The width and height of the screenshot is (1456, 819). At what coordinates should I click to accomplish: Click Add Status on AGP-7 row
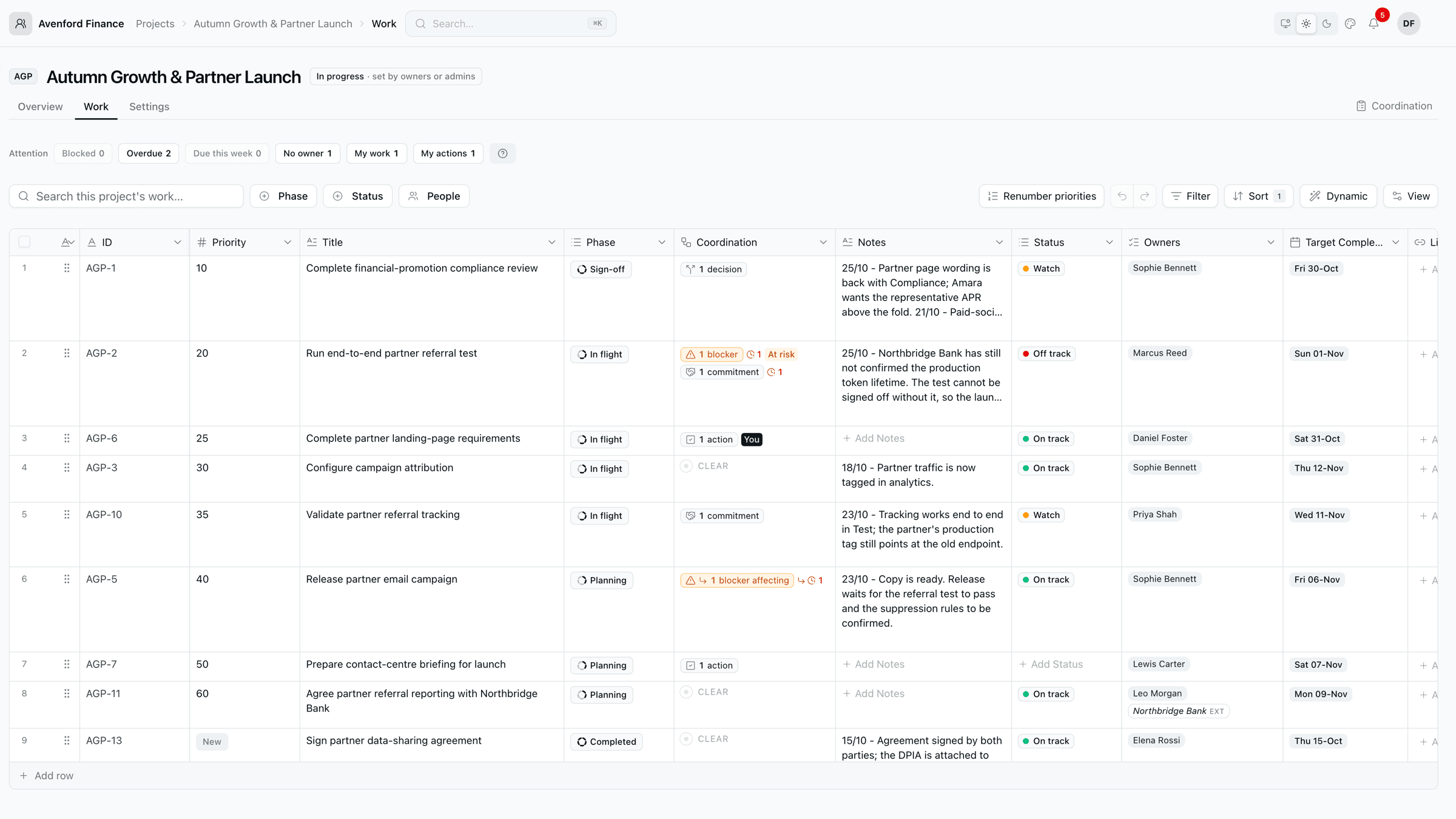(x=1051, y=664)
